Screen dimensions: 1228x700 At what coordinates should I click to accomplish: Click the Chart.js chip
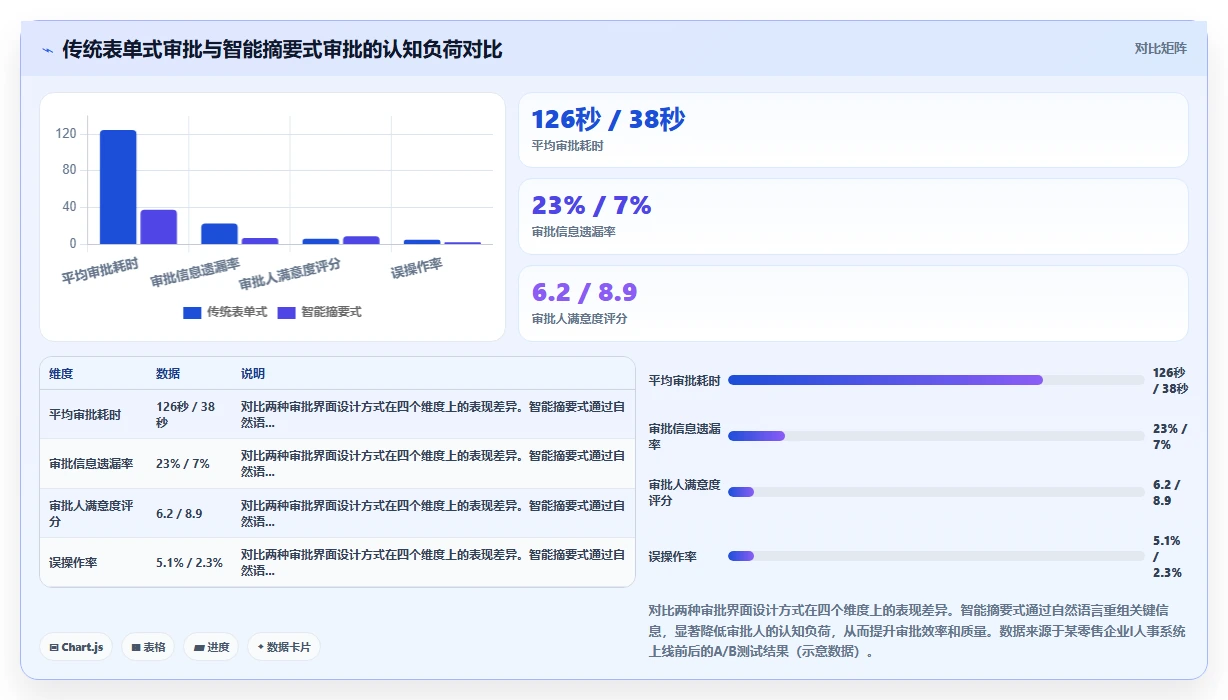point(76,647)
